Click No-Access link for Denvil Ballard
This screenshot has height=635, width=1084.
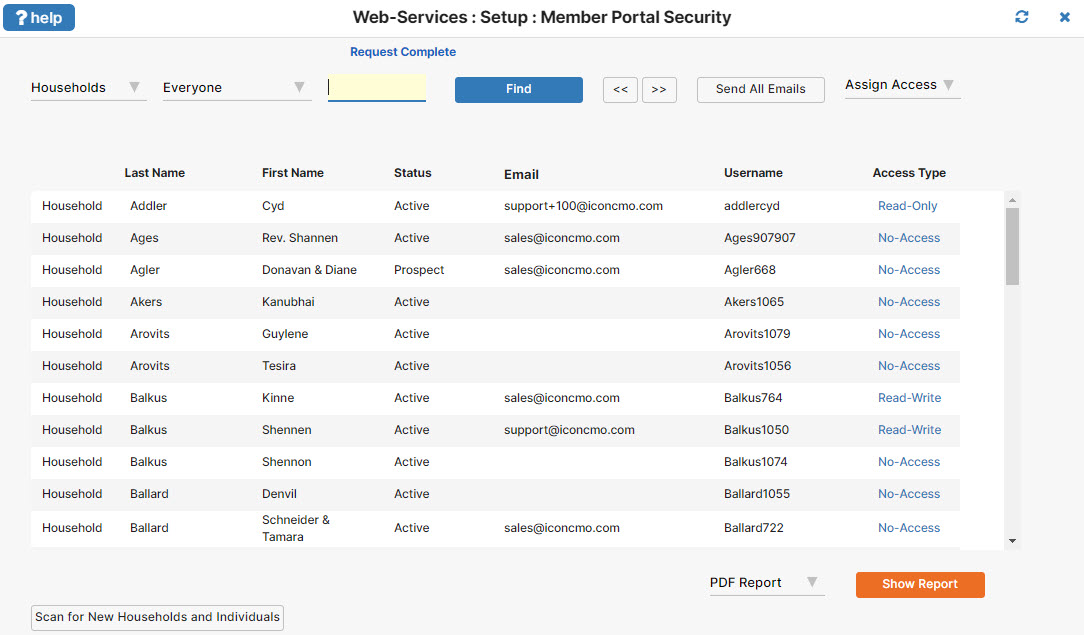click(909, 493)
